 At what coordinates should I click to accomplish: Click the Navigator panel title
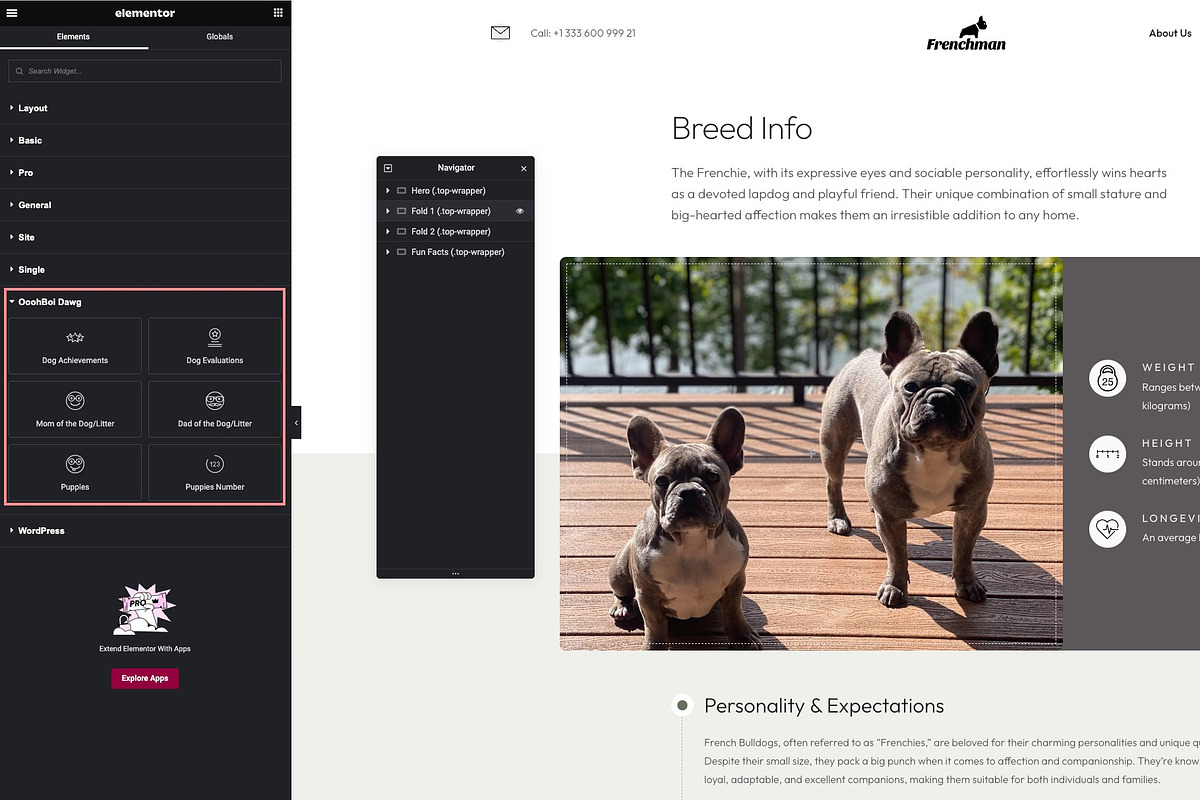[x=456, y=168]
